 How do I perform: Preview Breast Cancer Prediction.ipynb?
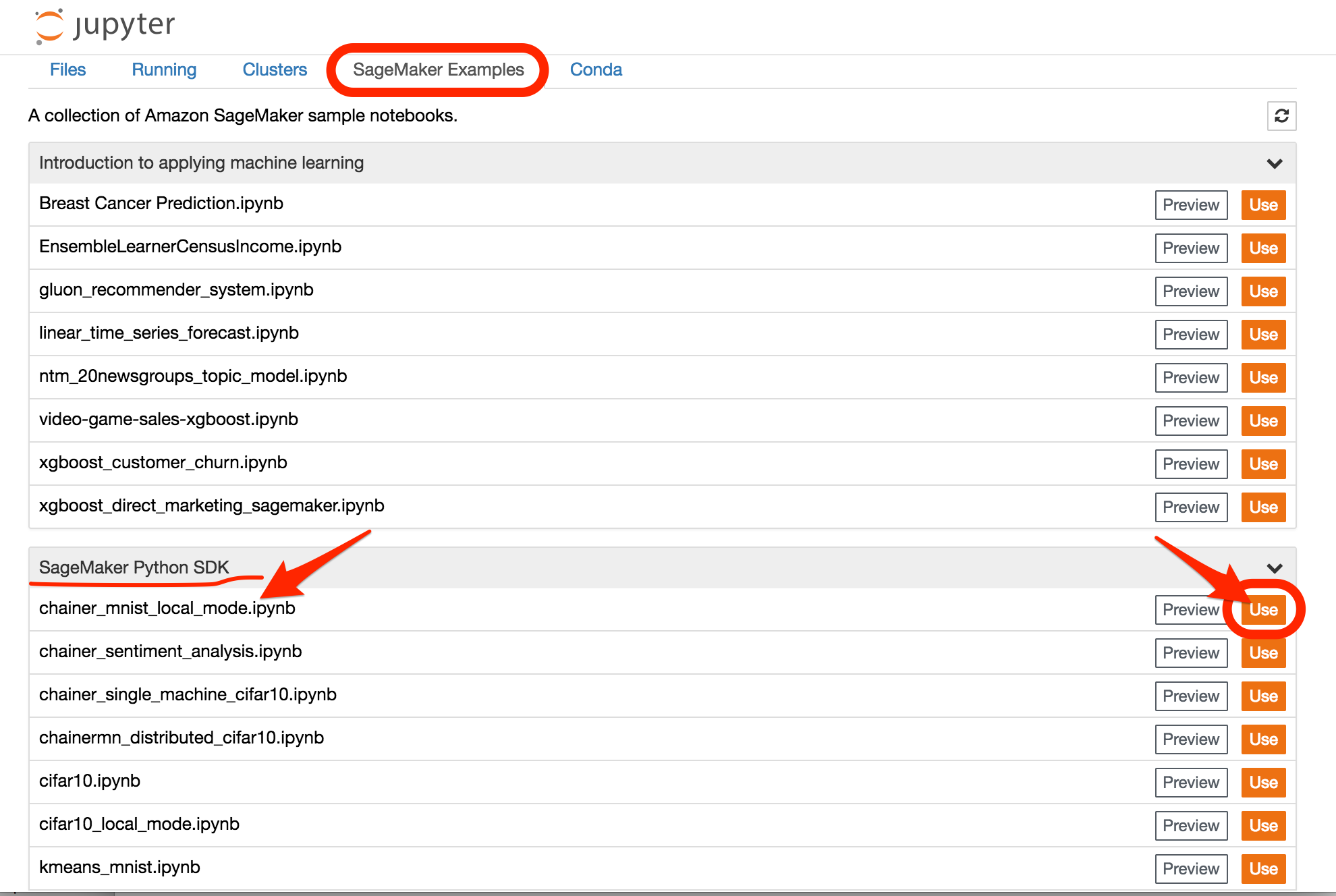point(1190,205)
